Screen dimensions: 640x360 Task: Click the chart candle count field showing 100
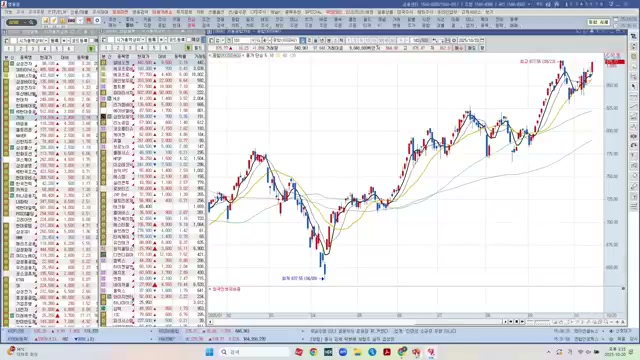(242, 40)
